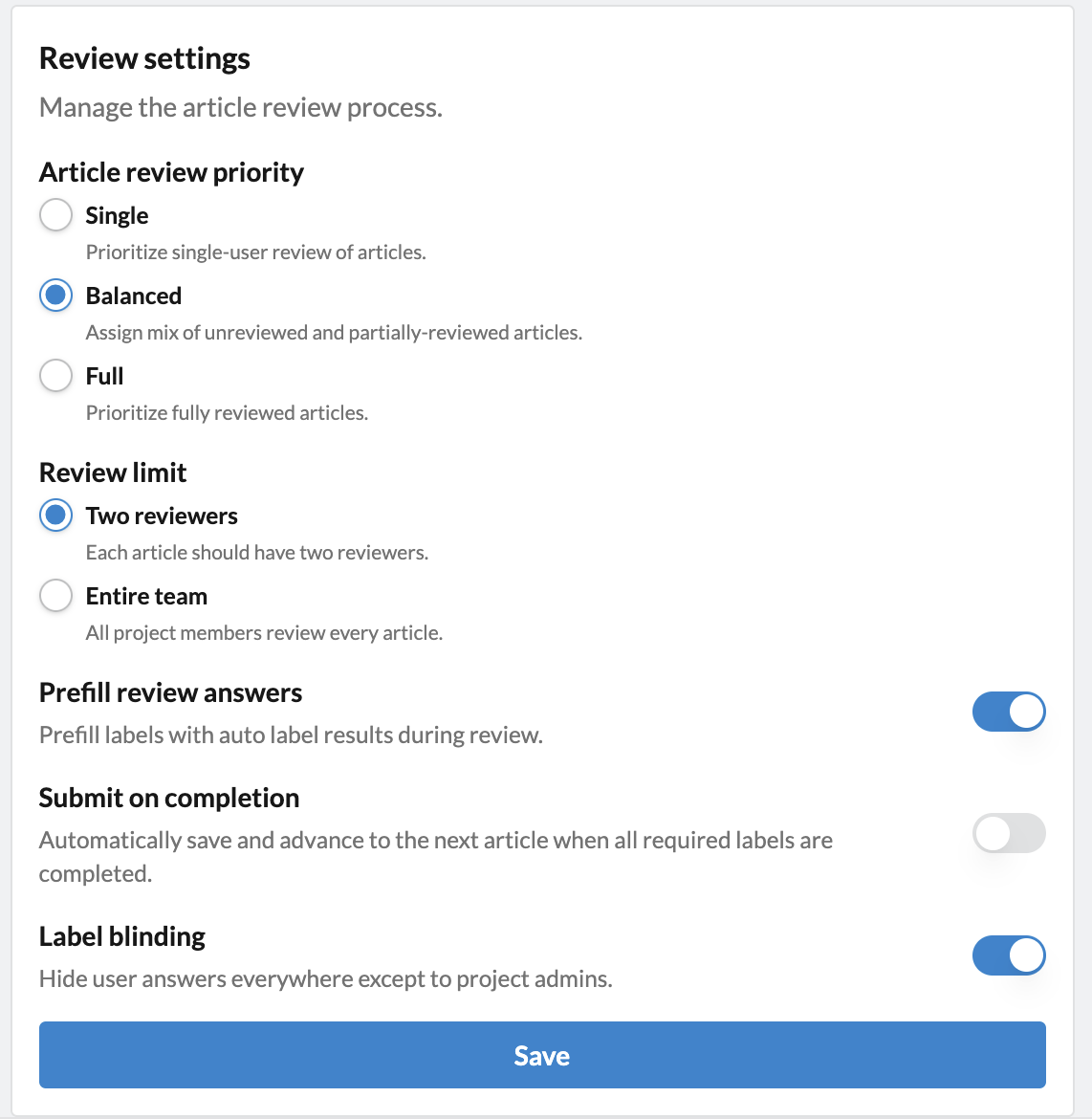Turn off the Label blinding switch
Viewport: 1092px width, 1119px height.
[x=1009, y=954]
